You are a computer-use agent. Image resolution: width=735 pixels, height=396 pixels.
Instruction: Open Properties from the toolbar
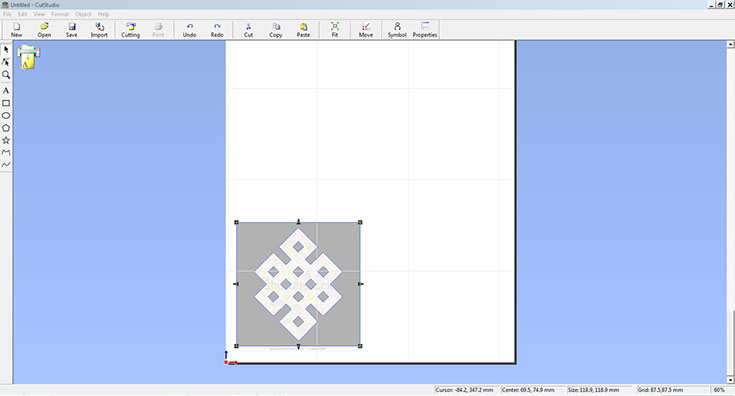[x=425, y=30]
